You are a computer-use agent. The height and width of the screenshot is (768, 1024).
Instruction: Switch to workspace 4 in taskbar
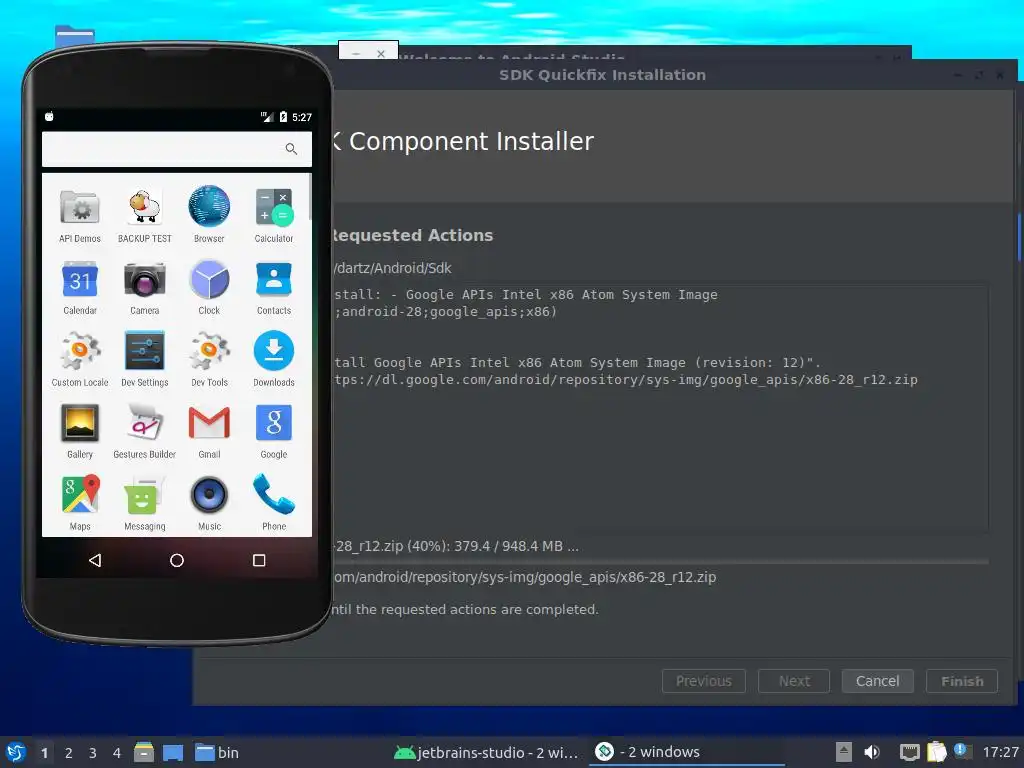click(117, 753)
